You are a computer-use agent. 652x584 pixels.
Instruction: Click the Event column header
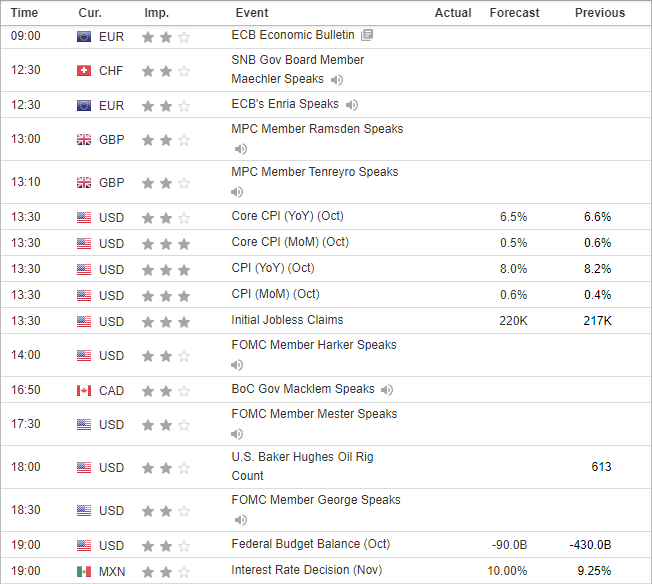(252, 13)
